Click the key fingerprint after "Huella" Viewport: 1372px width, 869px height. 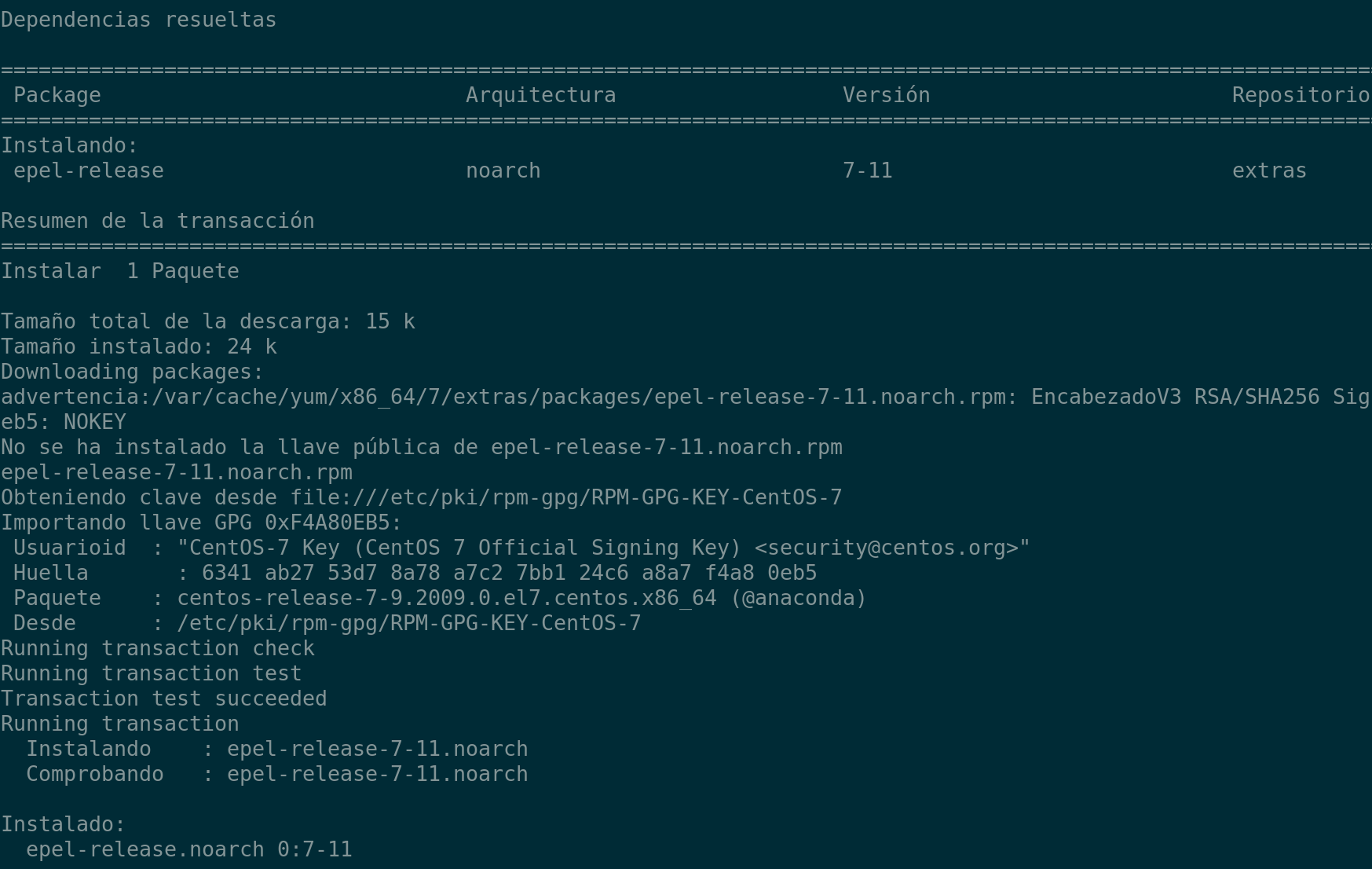point(509,573)
